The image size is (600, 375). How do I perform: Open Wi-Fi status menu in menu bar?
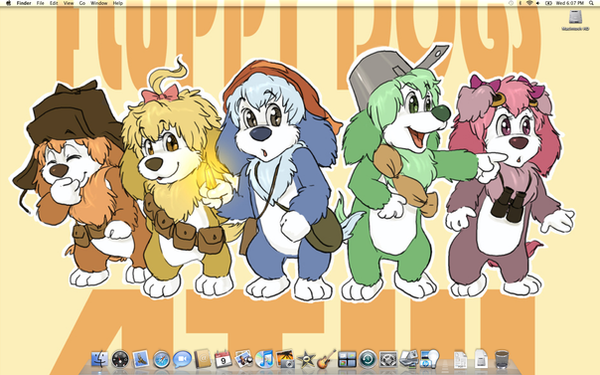click(530, 3)
